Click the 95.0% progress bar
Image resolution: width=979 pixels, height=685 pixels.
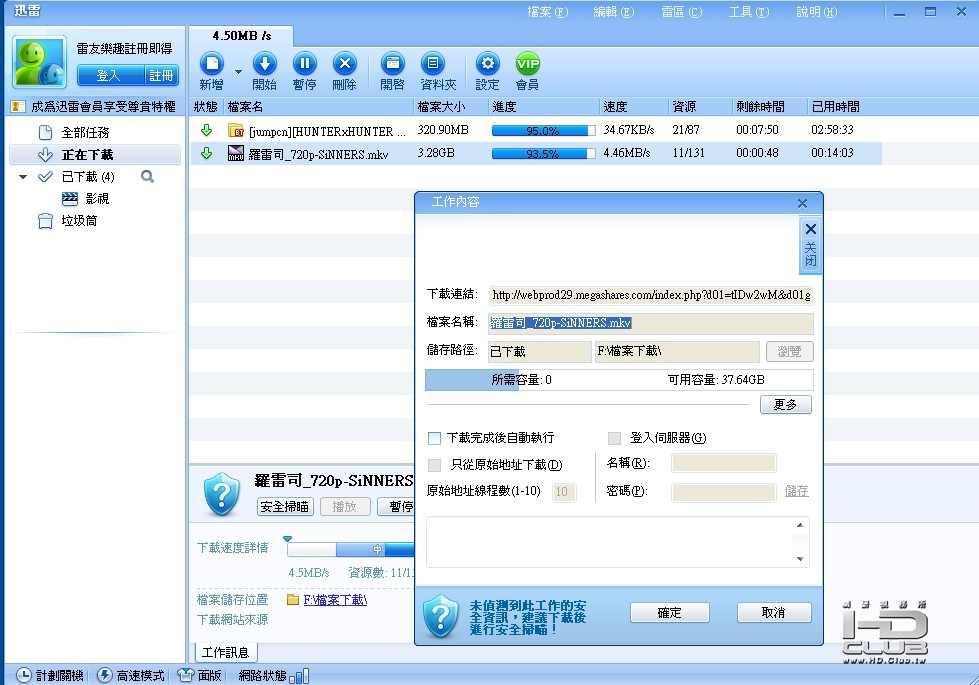543,131
